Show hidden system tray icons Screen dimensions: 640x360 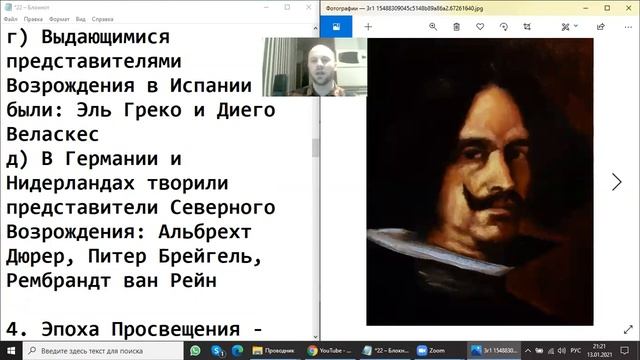528,351
